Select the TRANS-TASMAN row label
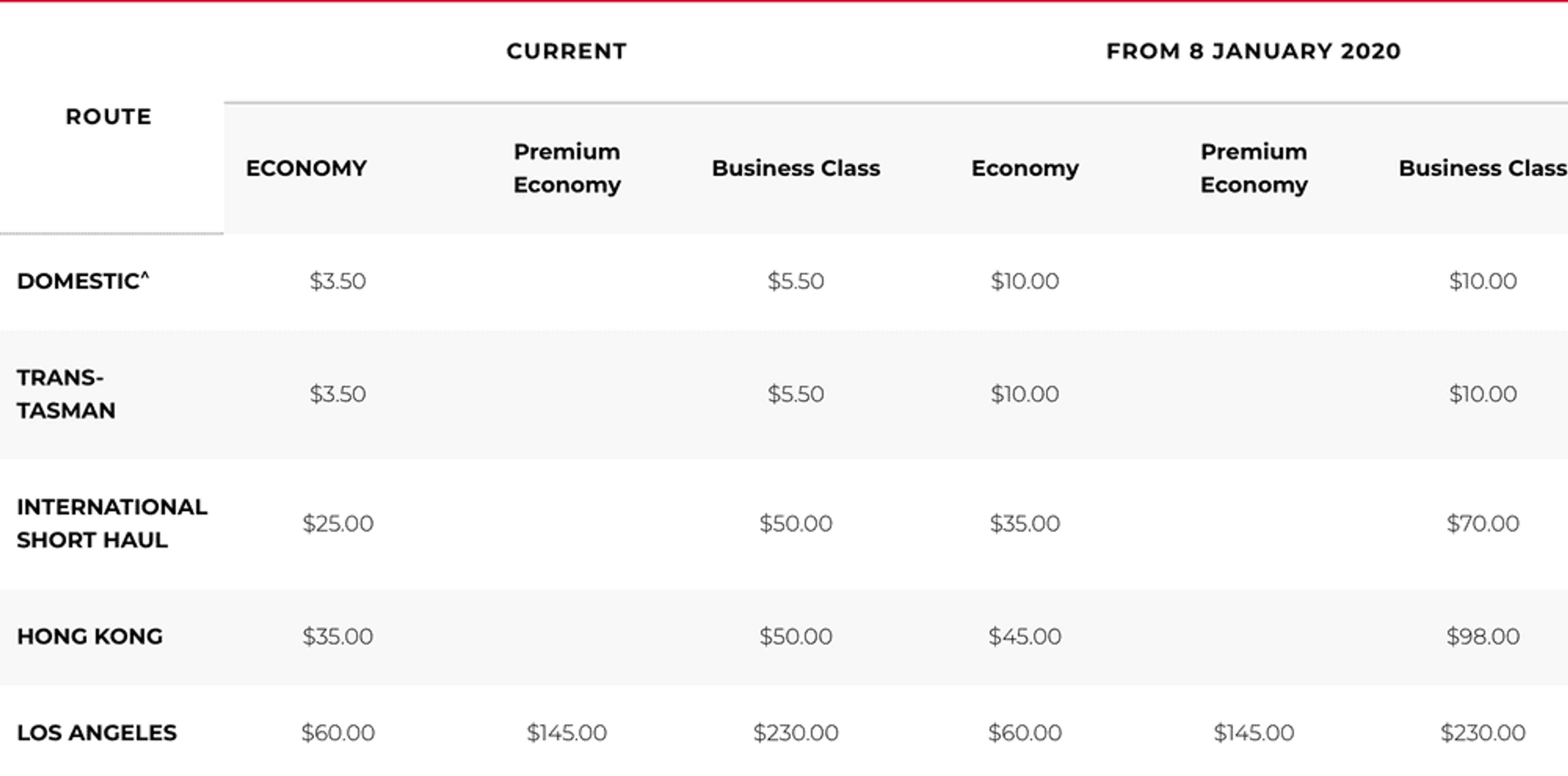Viewport: 1568px width, 776px height. (66, 394)
